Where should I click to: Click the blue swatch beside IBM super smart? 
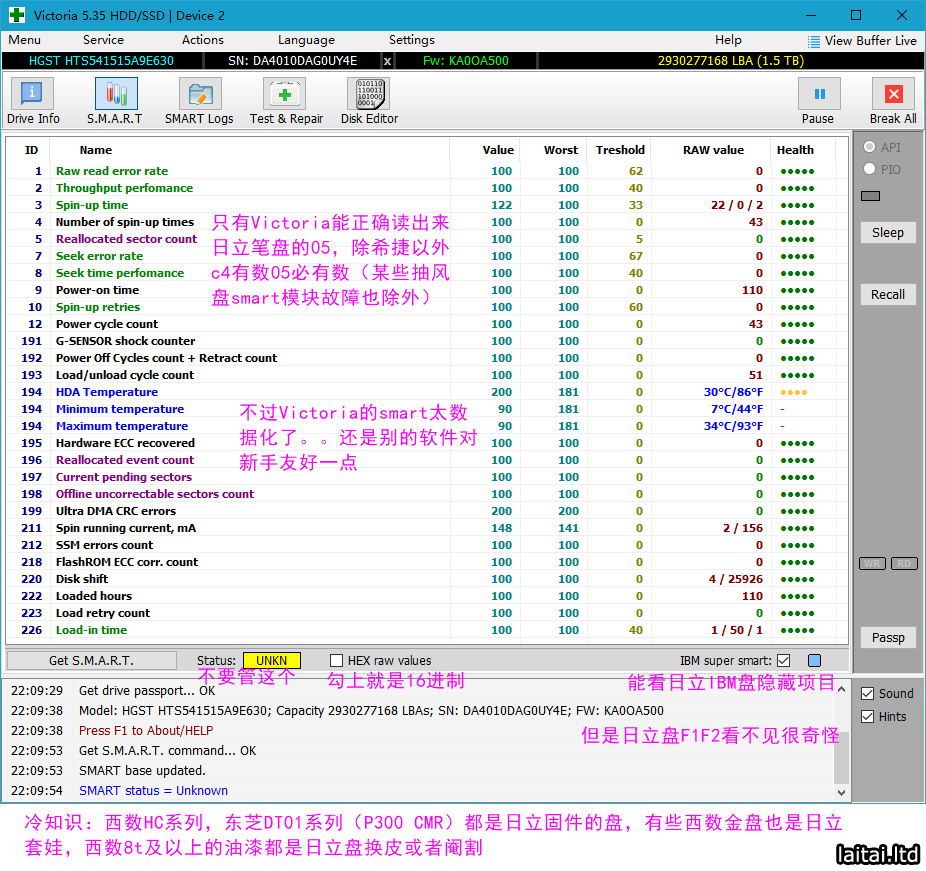tap(814, 661)
